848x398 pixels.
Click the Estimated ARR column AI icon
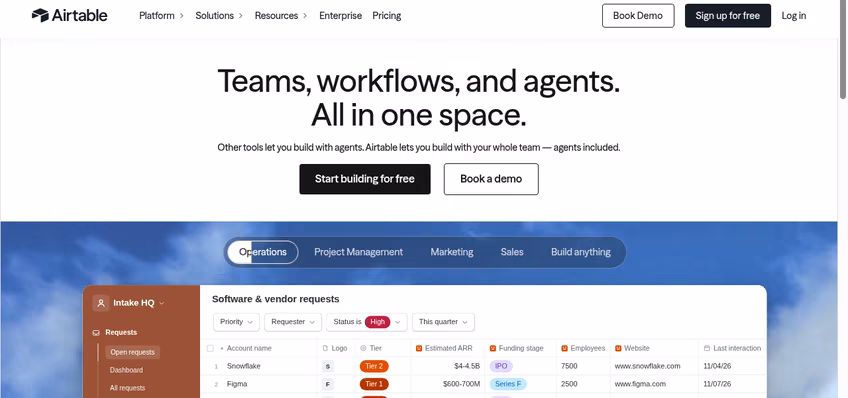coord(419,348)
